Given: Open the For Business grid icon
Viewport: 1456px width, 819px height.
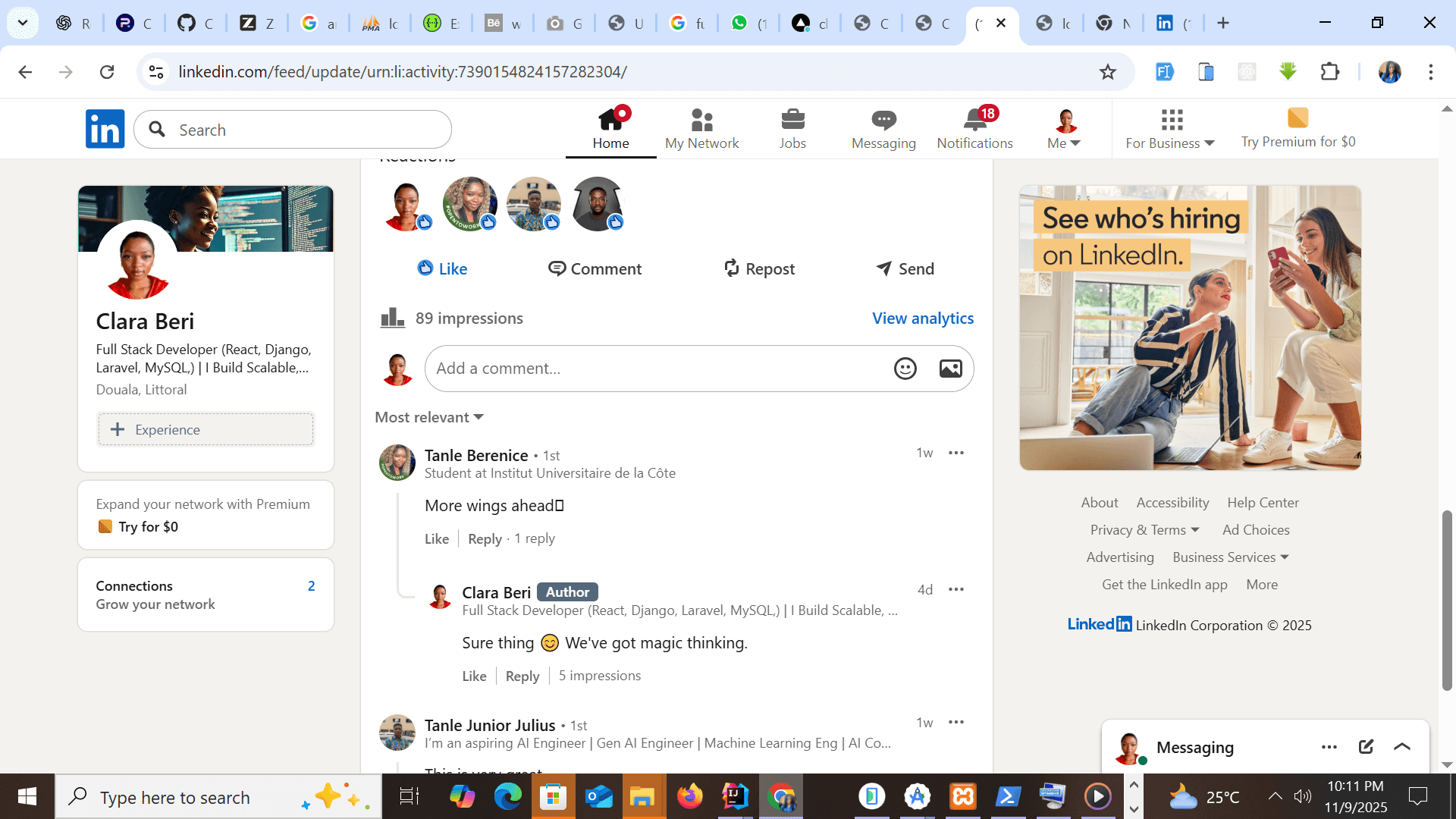Looking at the screenshot, I should pyautogui.click(x=1171, y=121).
